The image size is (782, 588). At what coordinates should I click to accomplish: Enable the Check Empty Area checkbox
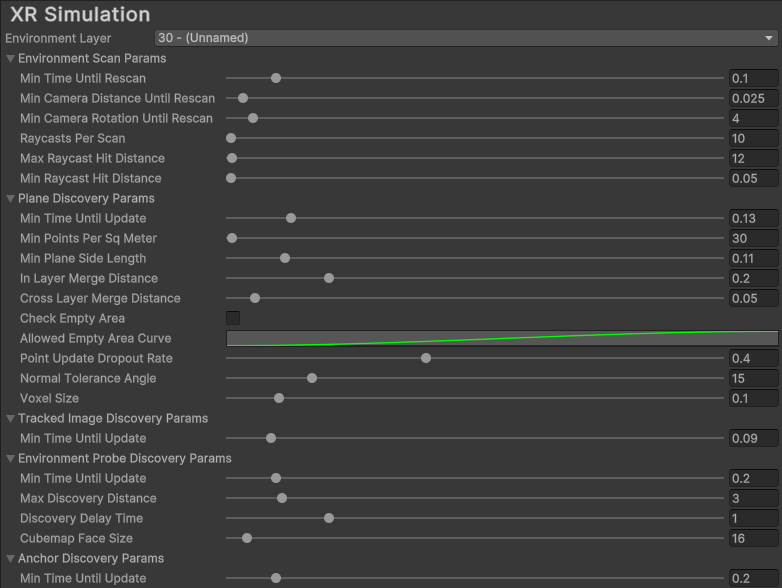click(x=233, y=318)
